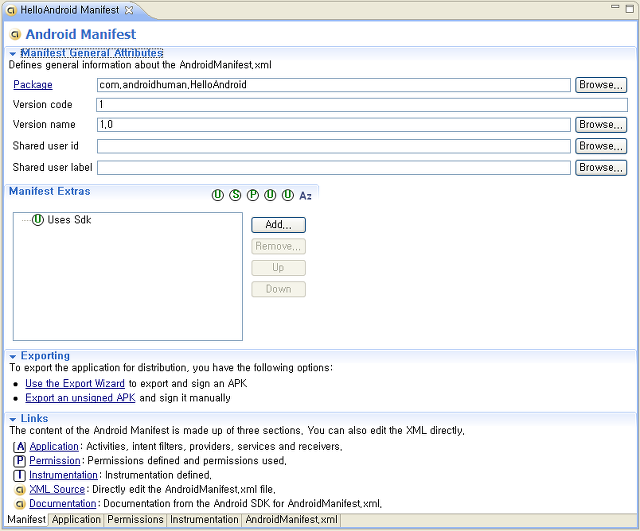Viewport: 640px width, 531px height.
Task: Click the U filter icon just before S
Action: click(x=218, y=196)
